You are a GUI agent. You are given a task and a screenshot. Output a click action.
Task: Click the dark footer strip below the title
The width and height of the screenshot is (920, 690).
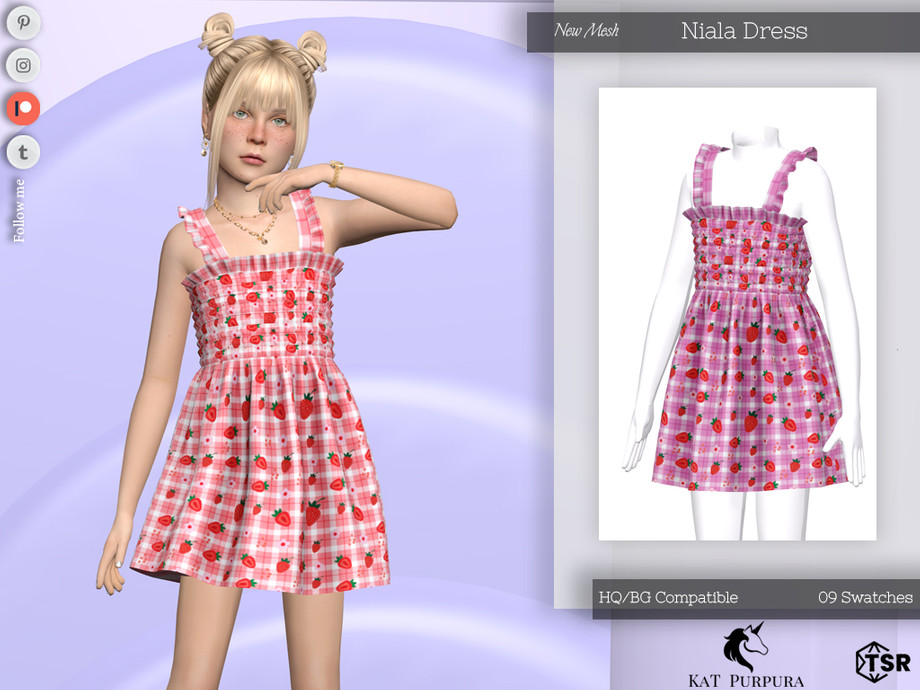745,598
